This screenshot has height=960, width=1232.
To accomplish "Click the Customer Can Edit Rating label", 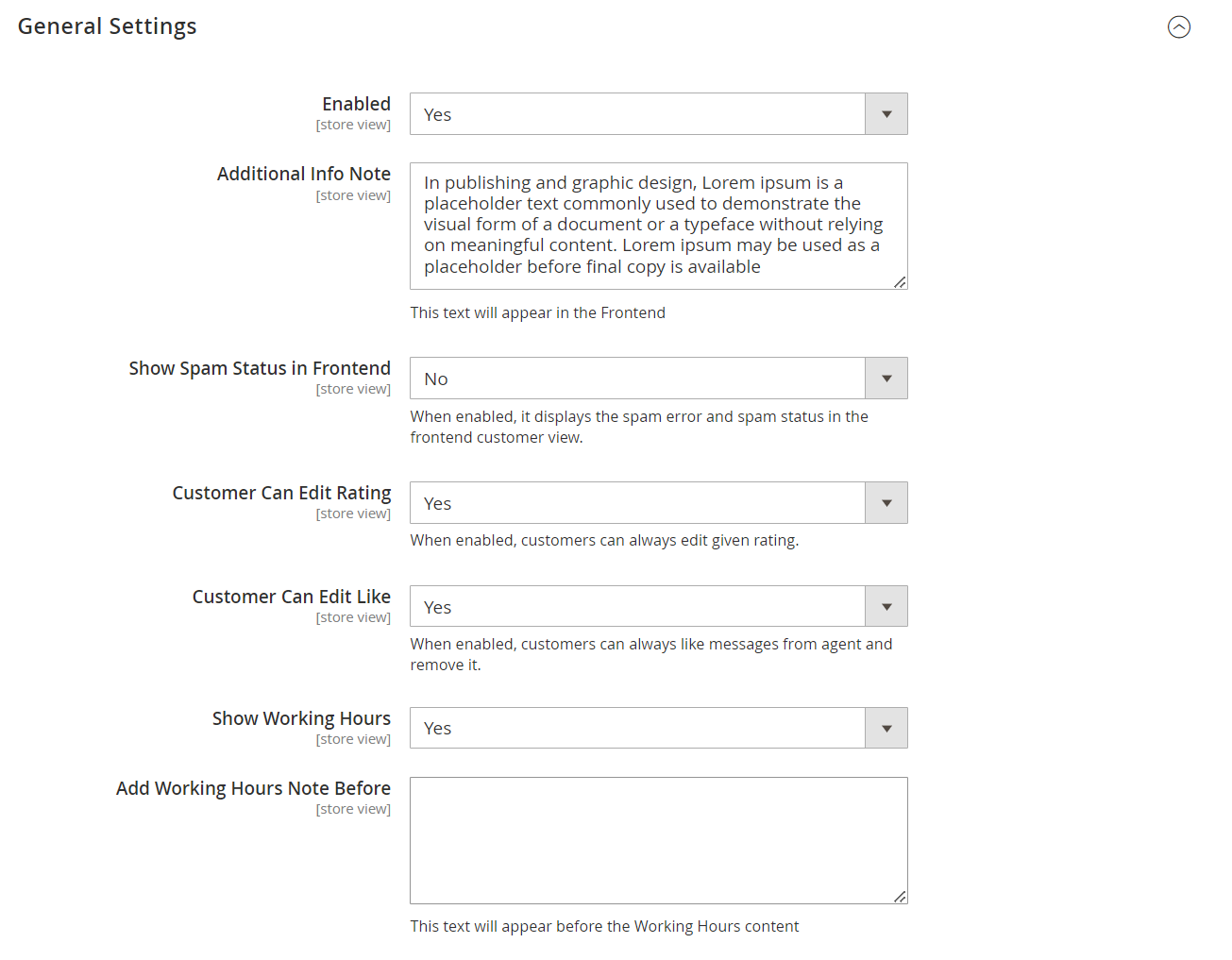I will pos(281,492).
